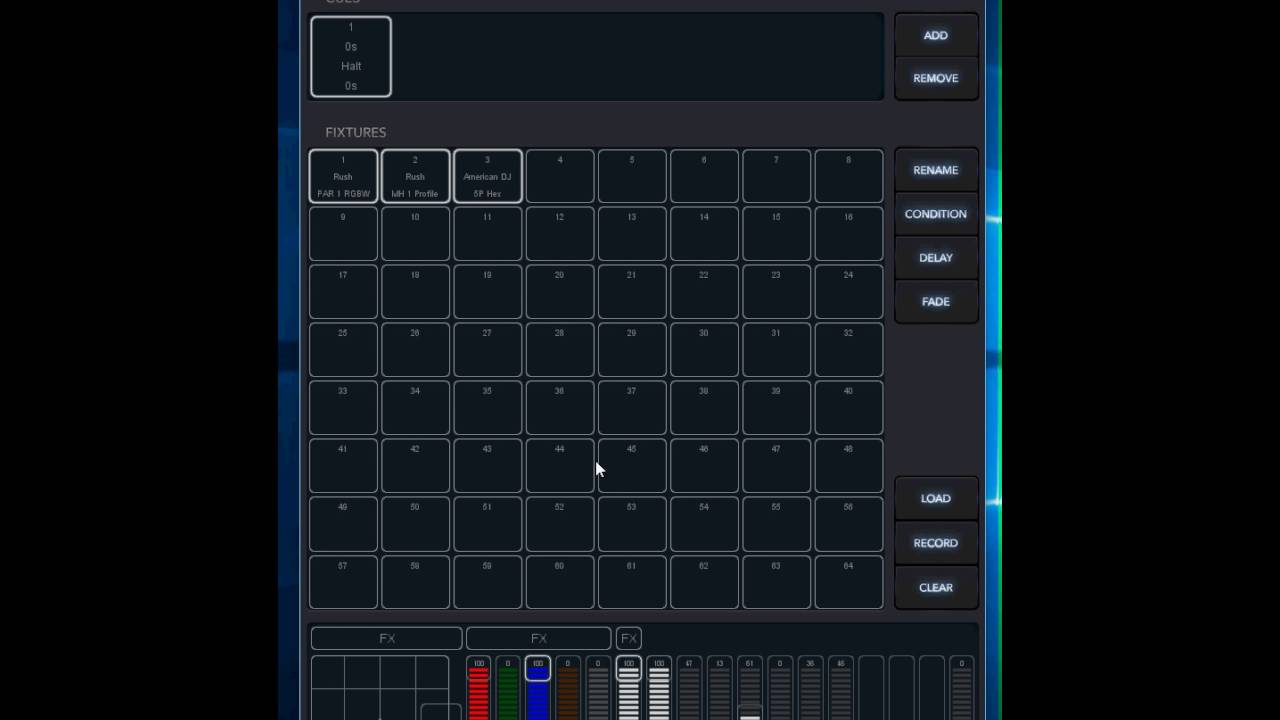Click inside the pan/tilt XY grid
1280x720 pixels.
(x=380, y=688)
